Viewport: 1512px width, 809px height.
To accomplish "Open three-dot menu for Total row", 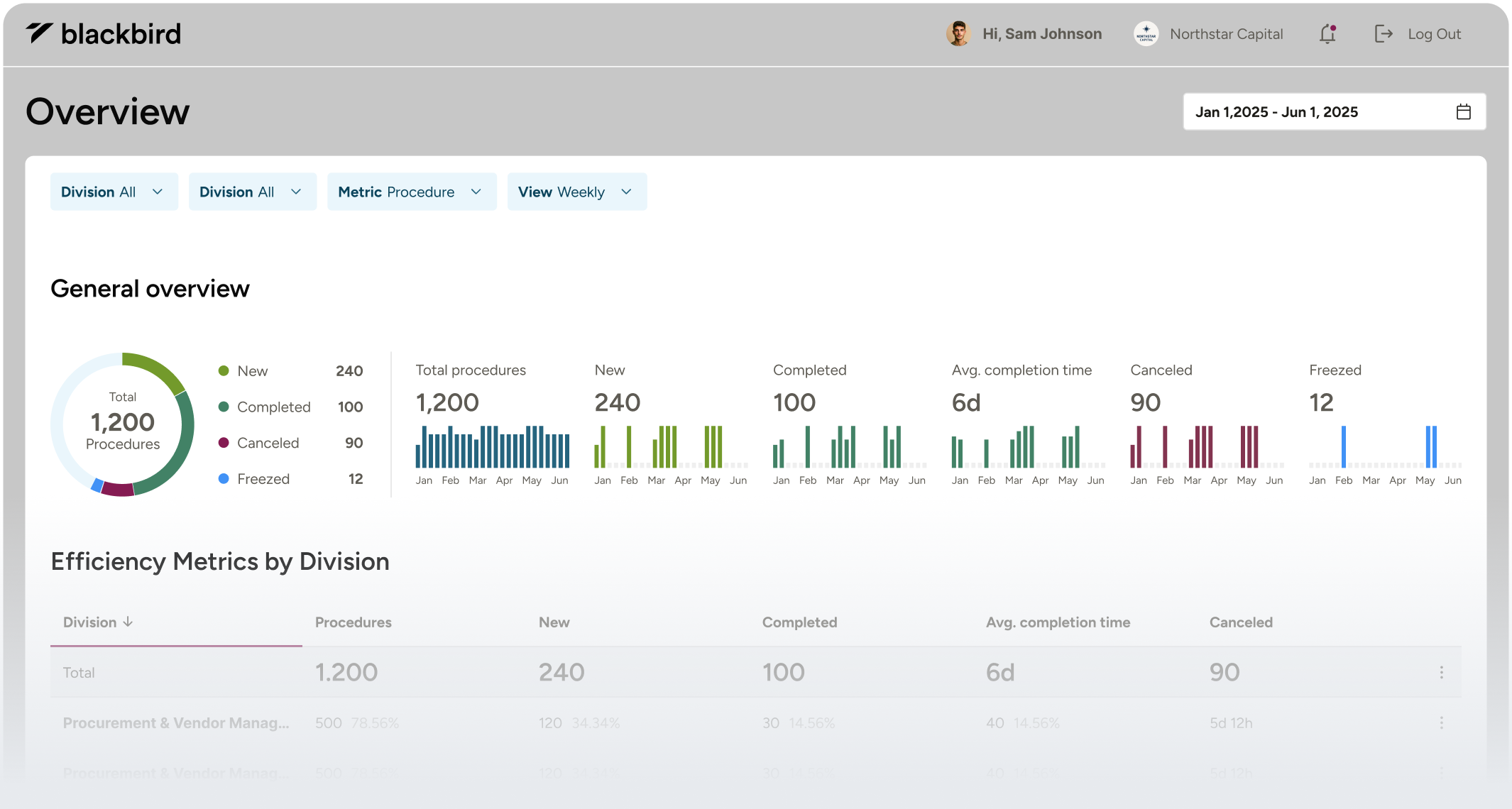I will [x=1441, y=672].
